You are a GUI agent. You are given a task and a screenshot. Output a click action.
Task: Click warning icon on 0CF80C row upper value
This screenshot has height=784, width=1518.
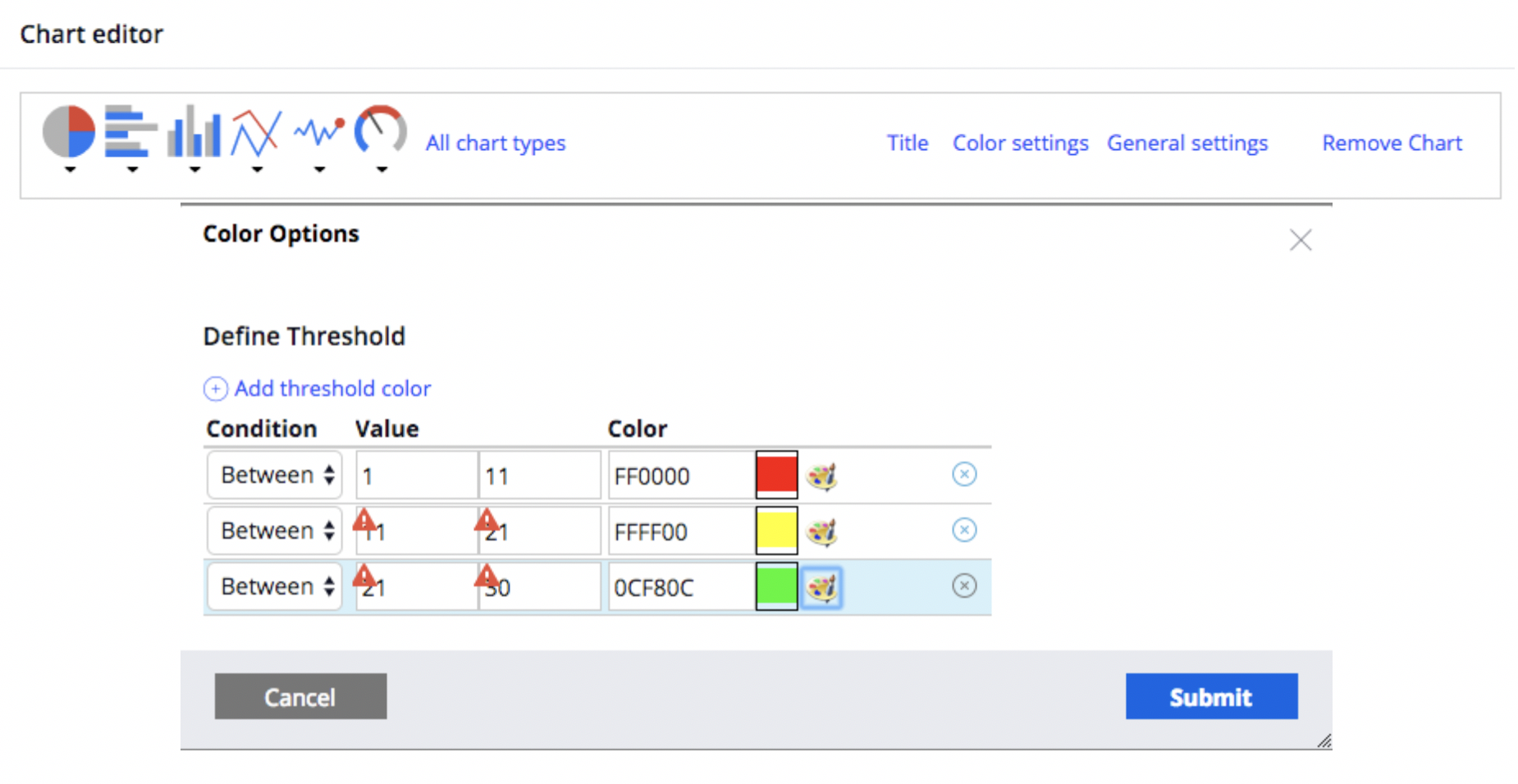click(x=487, y=576)
